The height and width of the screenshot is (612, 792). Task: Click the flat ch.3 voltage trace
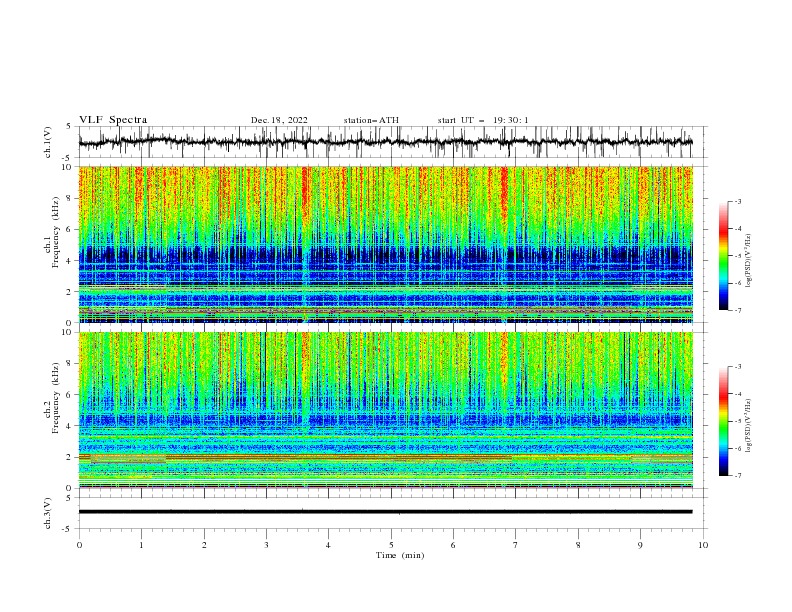tap(385, 512)
